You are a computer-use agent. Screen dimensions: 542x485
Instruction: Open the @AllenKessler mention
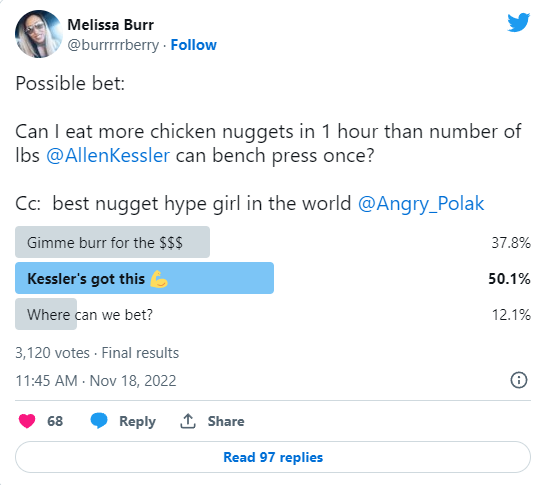click(108, 155)
